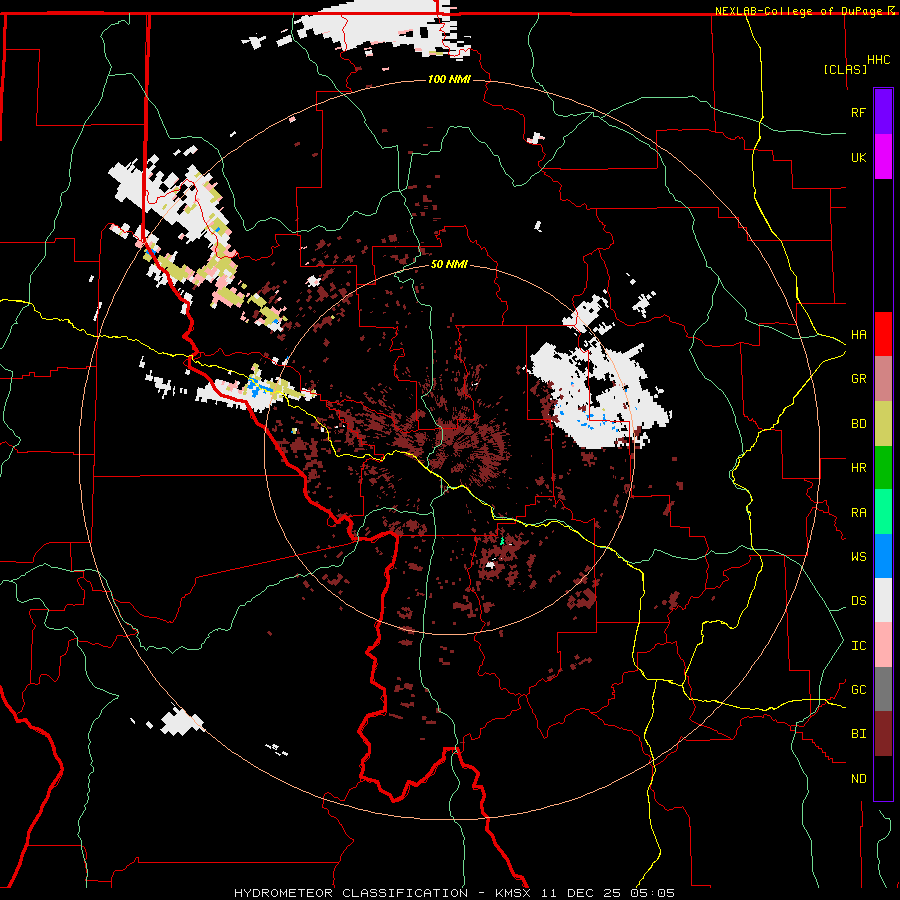Image resolution: width=900 pixels, height=900 pixels.
Task: Click the RA light green legend swatch
Action: 883,512
